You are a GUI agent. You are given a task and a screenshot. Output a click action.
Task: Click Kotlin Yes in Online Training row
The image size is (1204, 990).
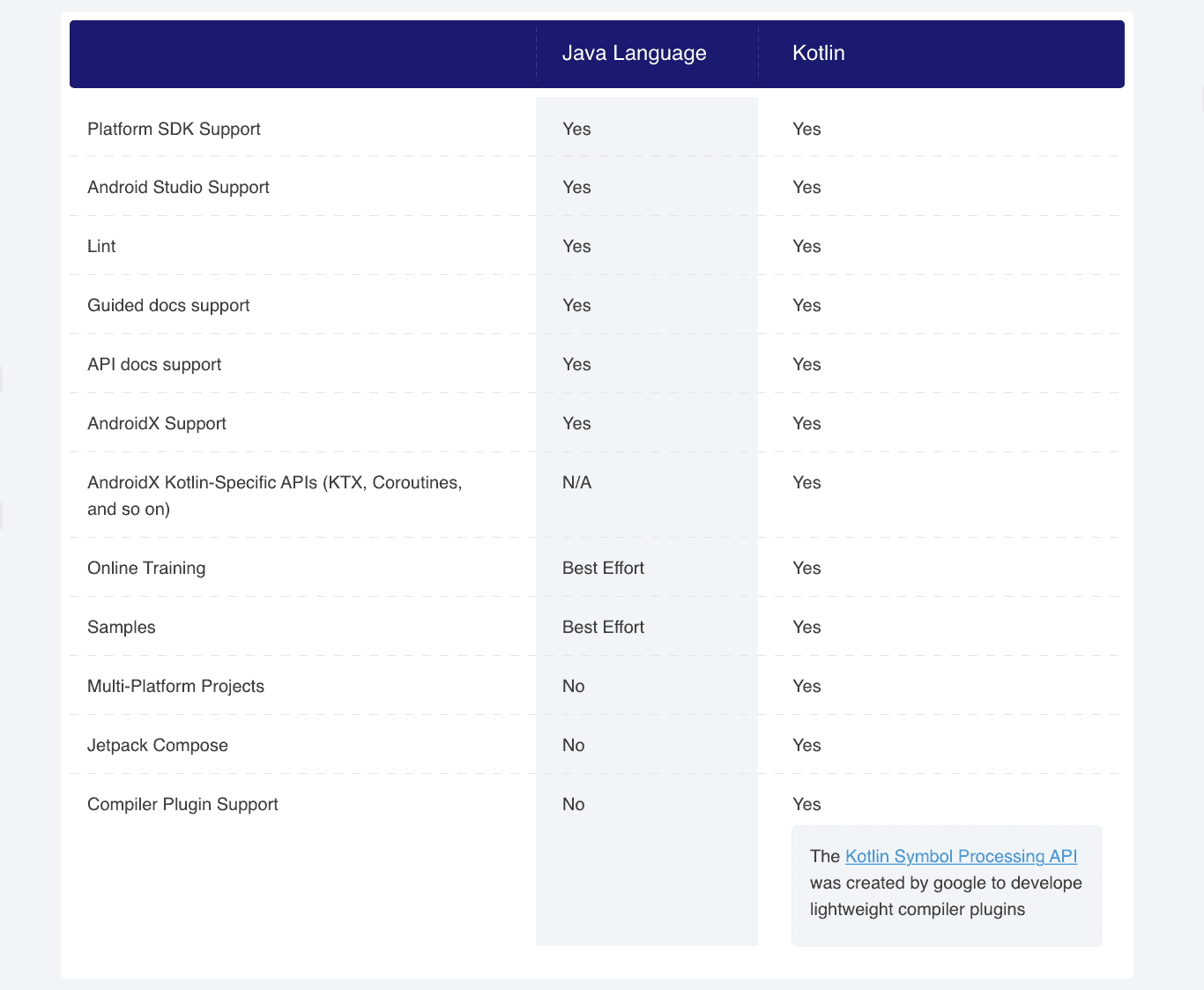[806, 568]
